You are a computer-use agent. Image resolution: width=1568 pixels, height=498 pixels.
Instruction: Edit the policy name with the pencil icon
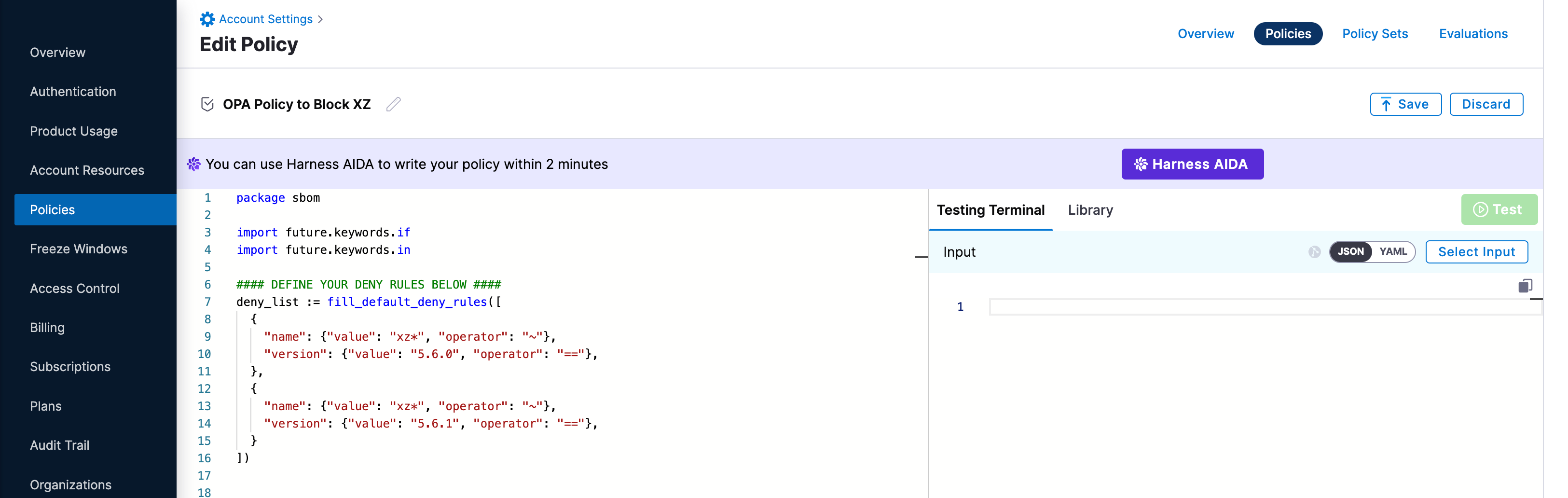click(x=393, y=104)
